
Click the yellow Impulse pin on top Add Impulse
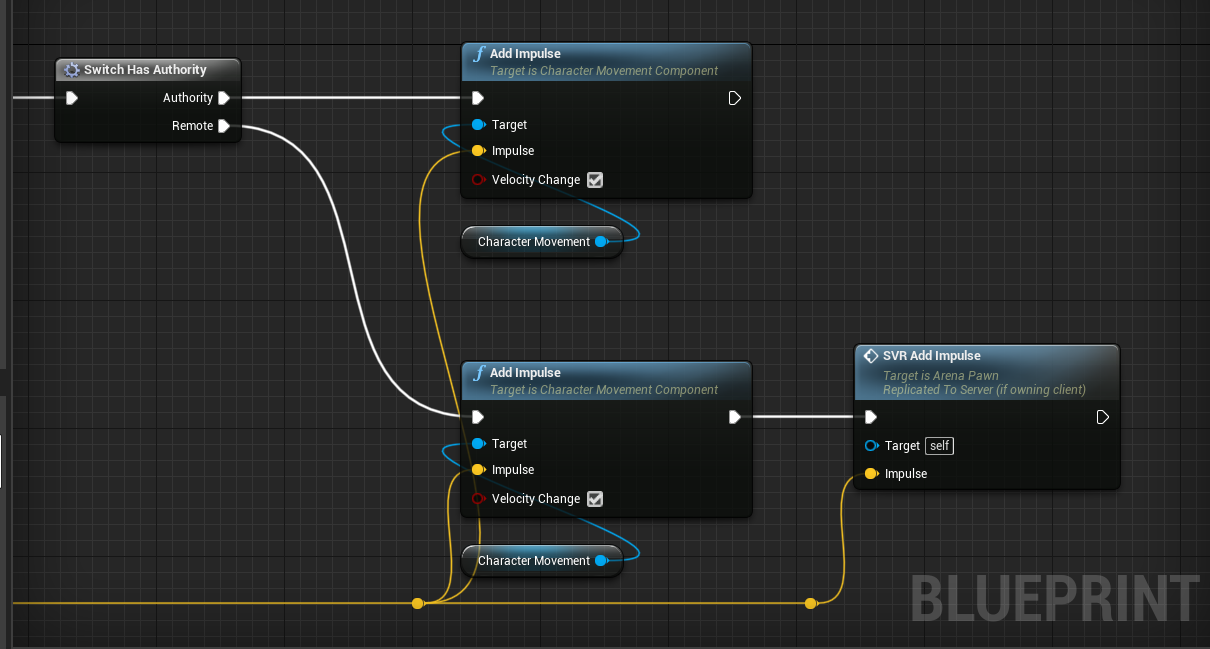coord(479,150)
